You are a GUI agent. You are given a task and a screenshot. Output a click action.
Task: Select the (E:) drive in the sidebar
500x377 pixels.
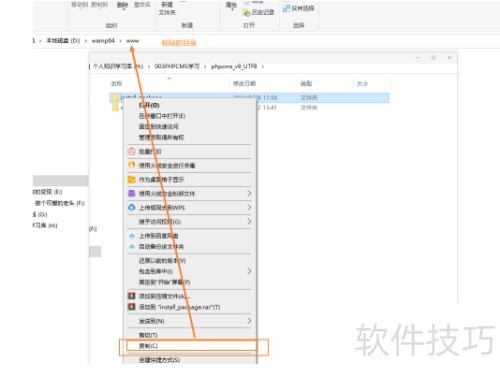point(48,192)
